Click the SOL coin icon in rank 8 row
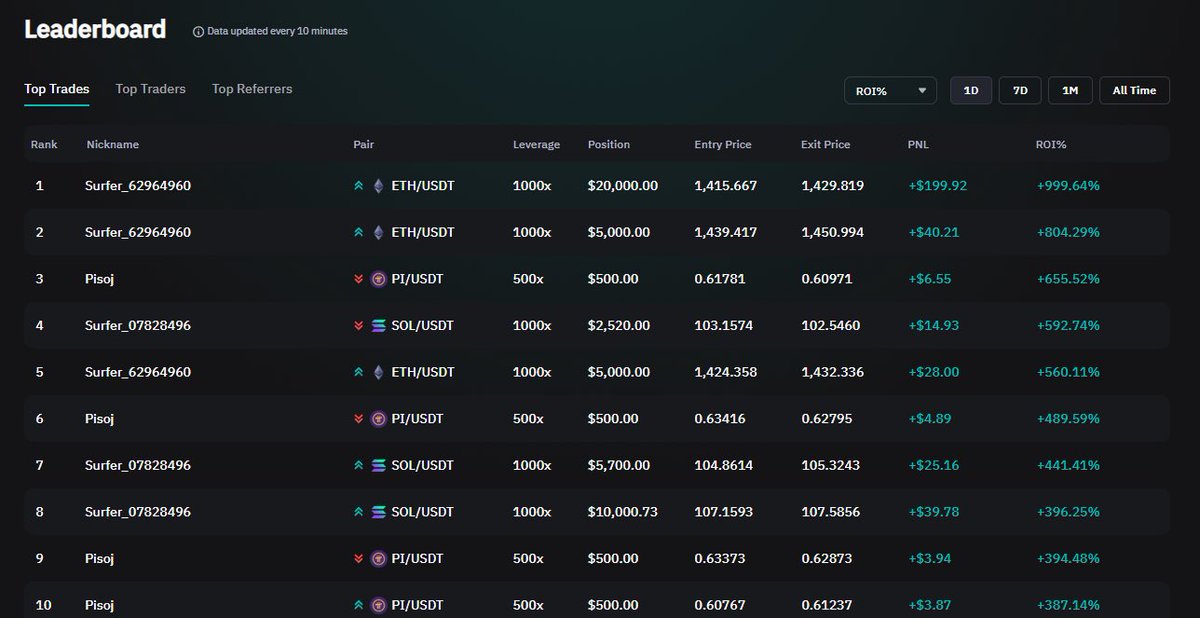This screenshot has width=1200, height=618. (378, 512)
